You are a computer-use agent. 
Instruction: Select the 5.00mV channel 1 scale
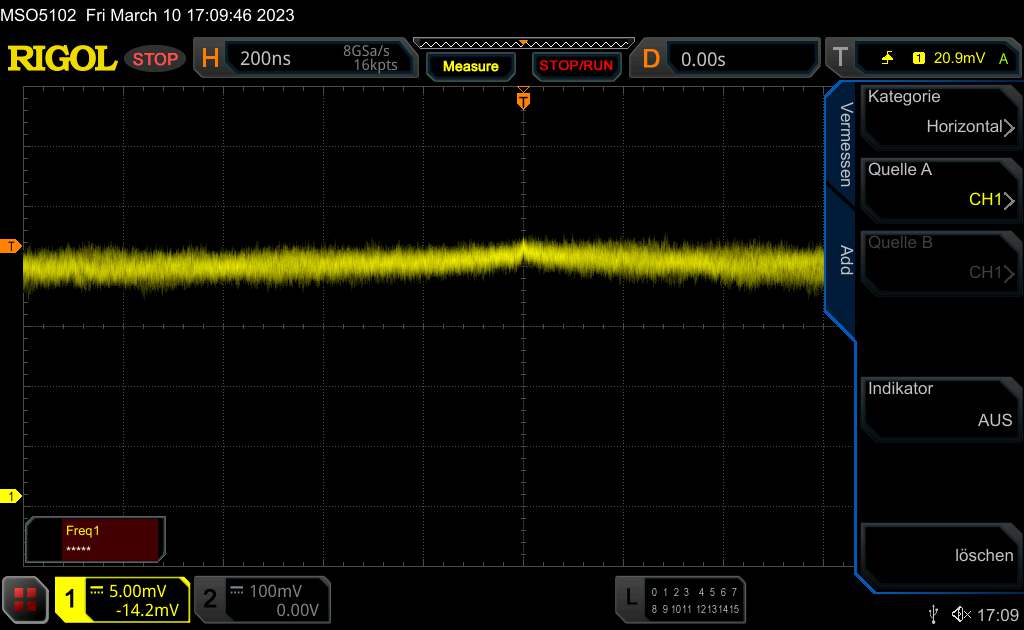137,591
